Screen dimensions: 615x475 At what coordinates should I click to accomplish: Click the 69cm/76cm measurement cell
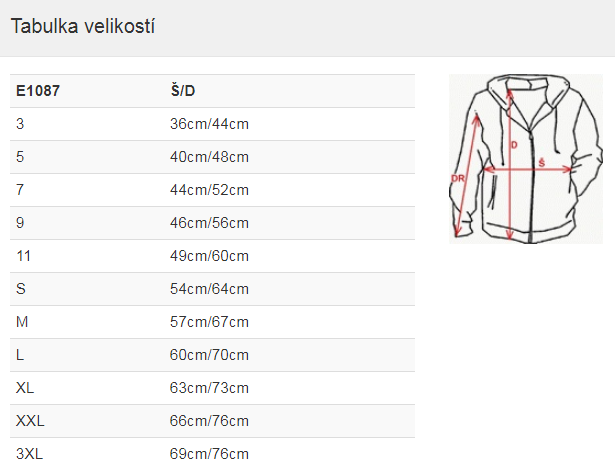209,453
